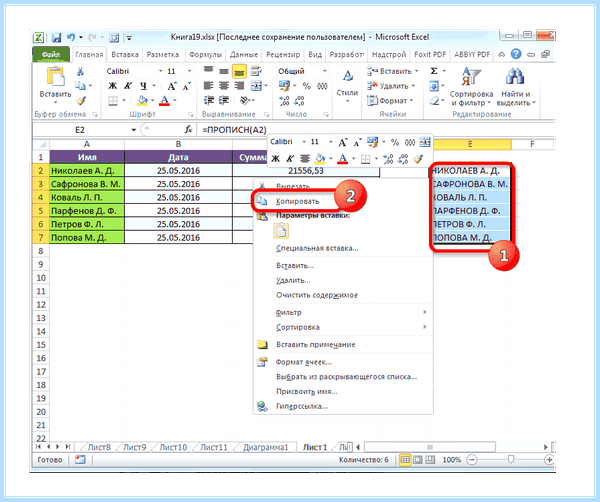Click Decrease Decimal icon in ribbon
This screenshot has width=600, height=502.
[x=299, y=101]
